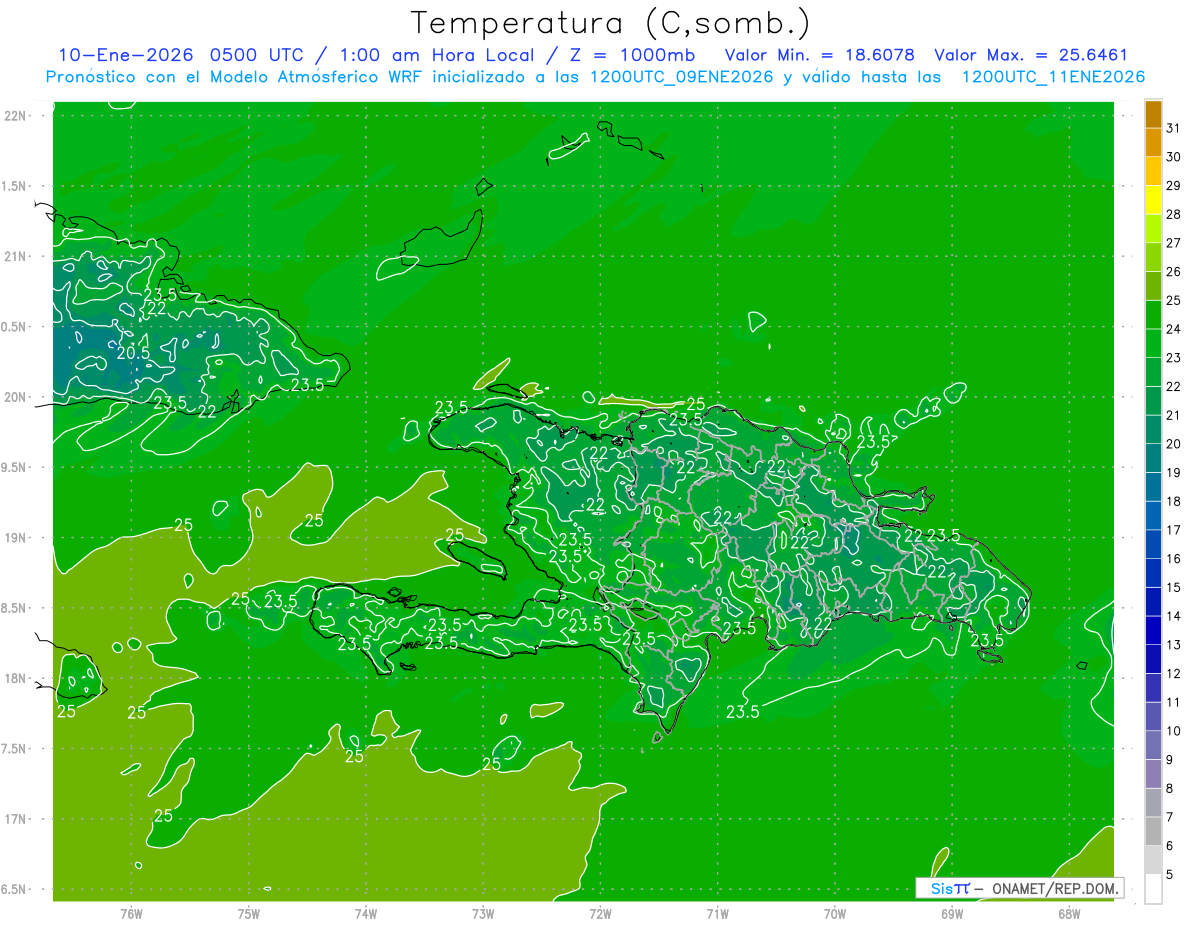This screenshot has height=927, width=1200.
Task: Click the '75W' longitude axis label
Action: pos(249,914)
